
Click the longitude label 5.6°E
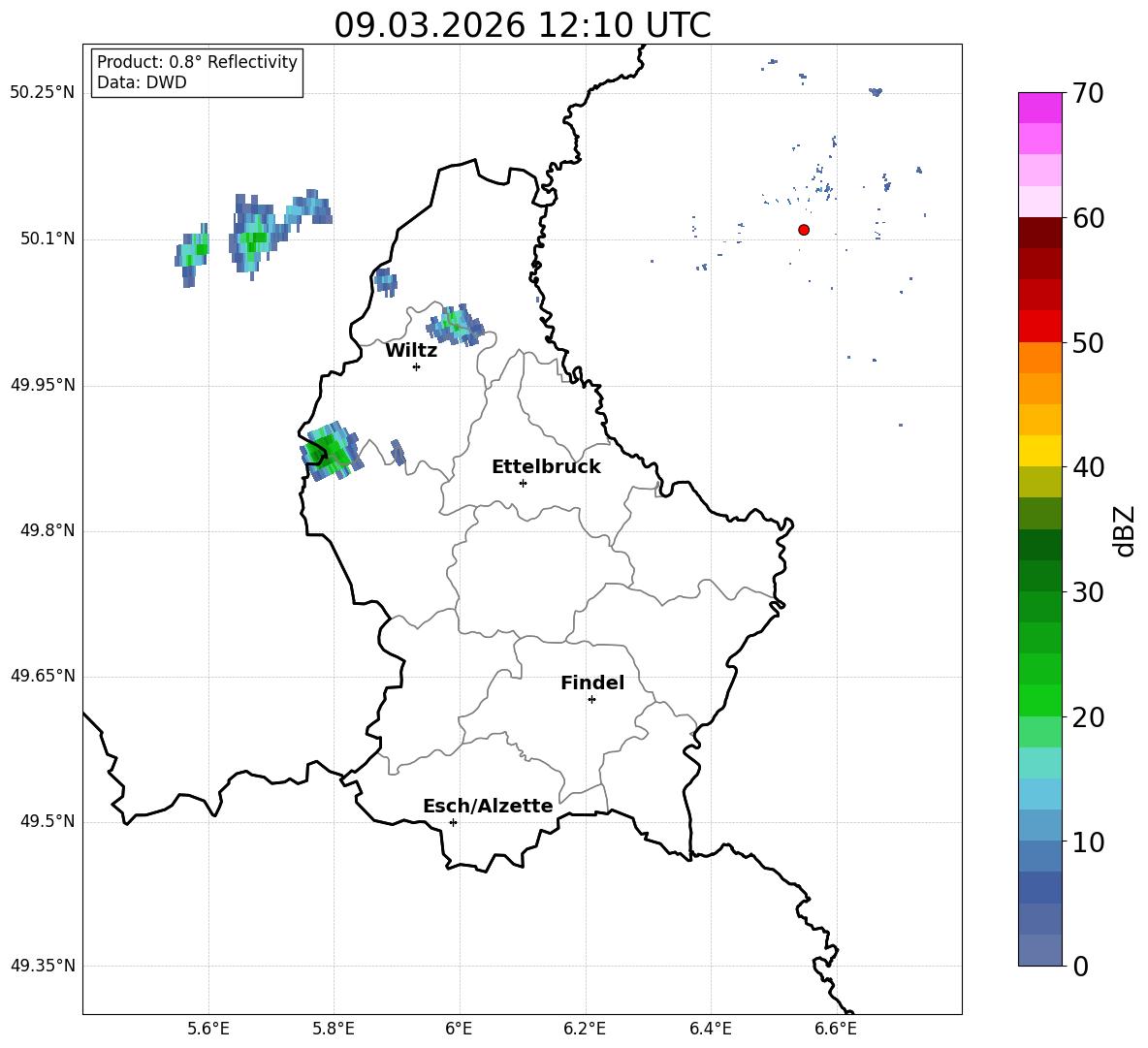[x=208, y=1029]
